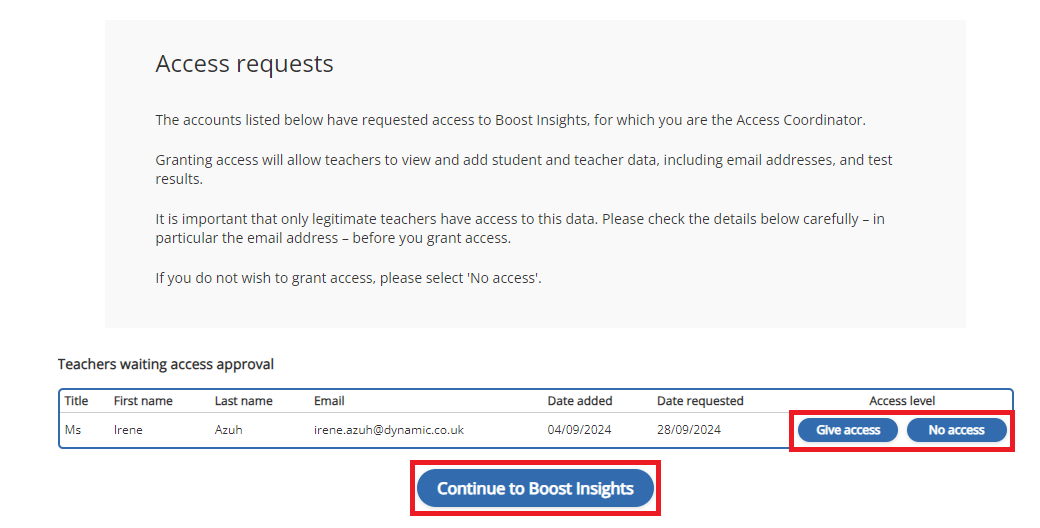
Task: Click the Email column header
Action: tap(329, 401)
